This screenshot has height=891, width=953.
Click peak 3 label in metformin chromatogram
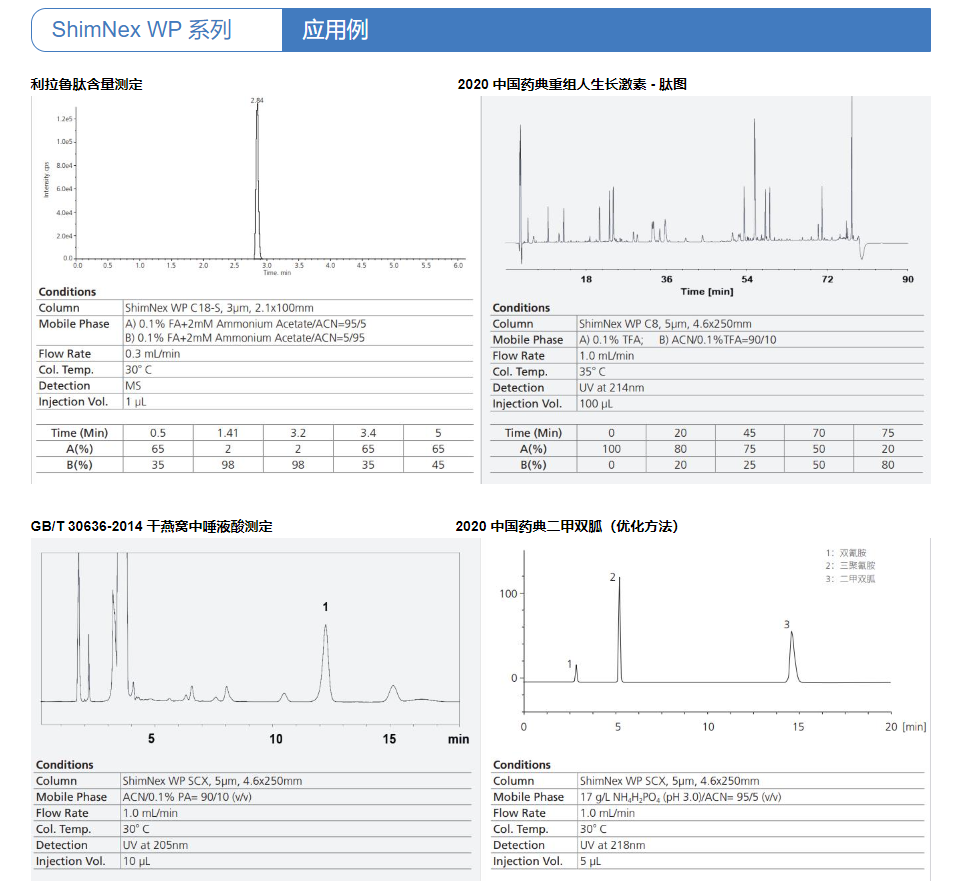point(787,625)
